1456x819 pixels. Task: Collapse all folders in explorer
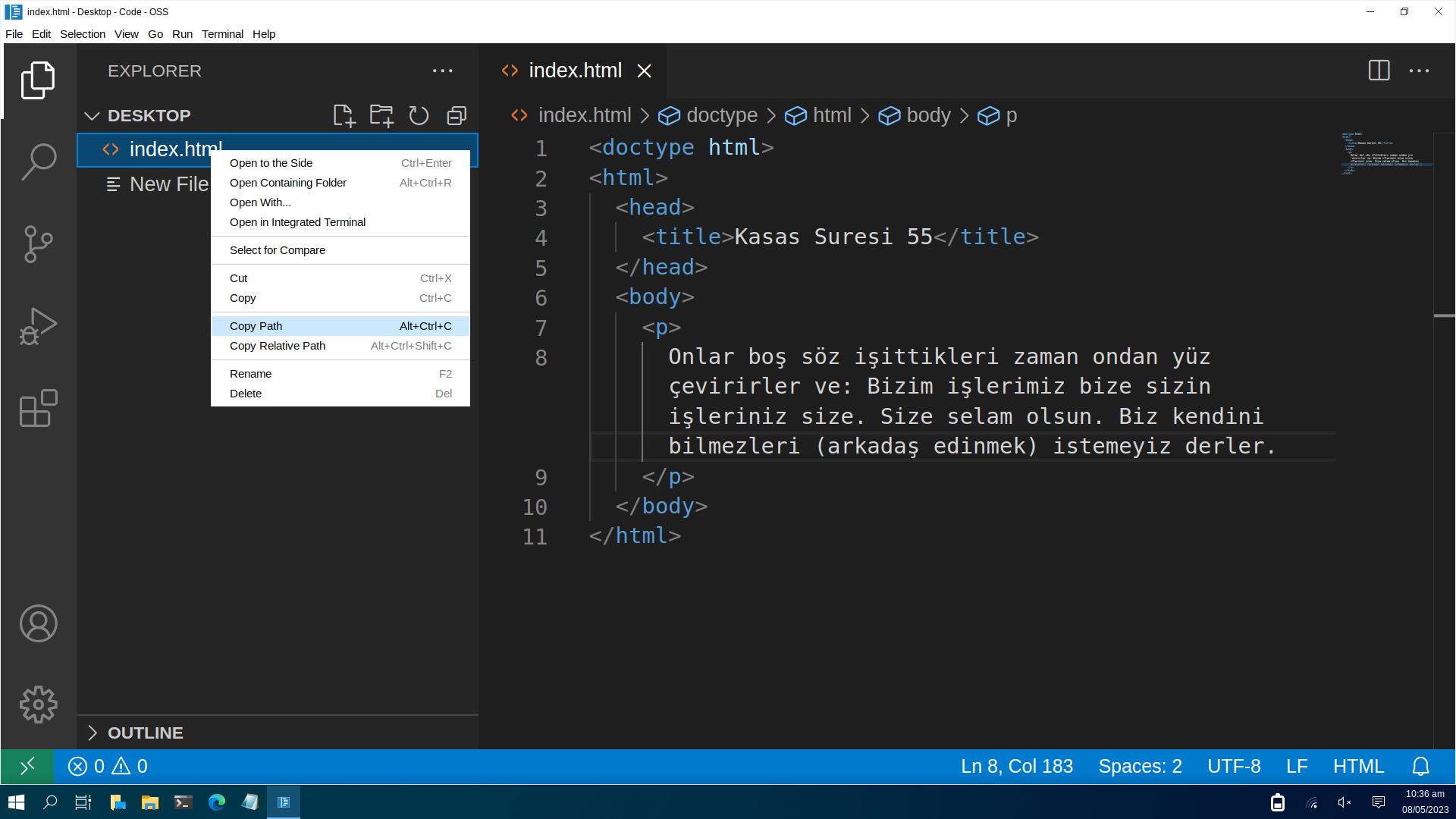(457, 115)
